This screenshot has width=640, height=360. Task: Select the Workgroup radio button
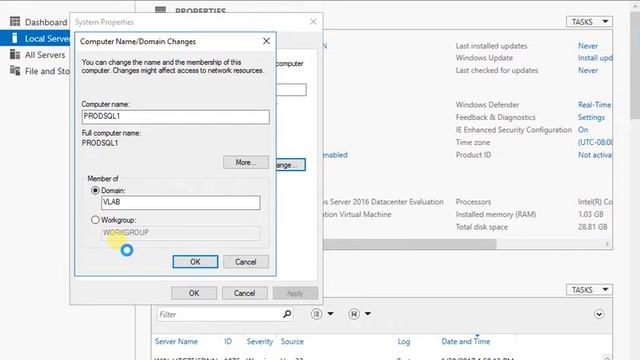tap(95, 220)
